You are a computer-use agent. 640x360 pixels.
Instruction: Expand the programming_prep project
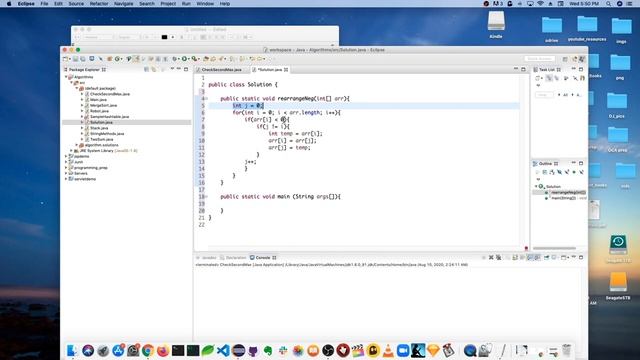(66, 168)
